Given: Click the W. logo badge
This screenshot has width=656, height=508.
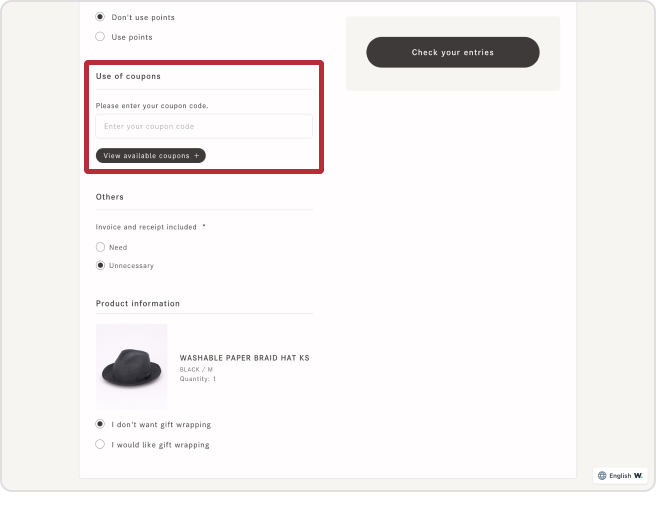Looking at the screenshot, I should (x=638, y=475).
